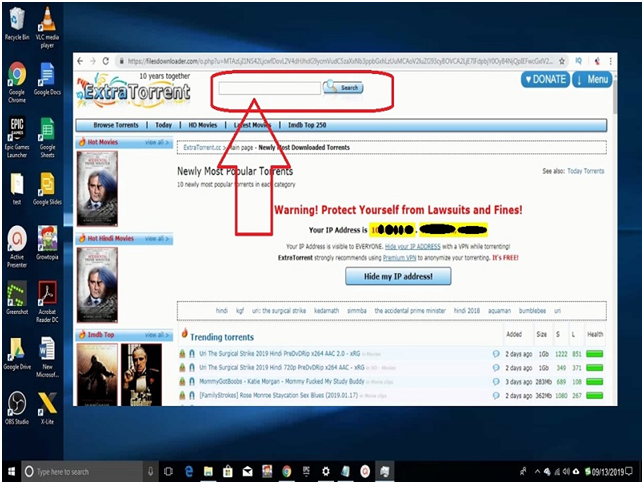Open Uri Surgical Strike 720p torrent link
The width and height of the screenshot is (644, 484).
tap(282, 367)
